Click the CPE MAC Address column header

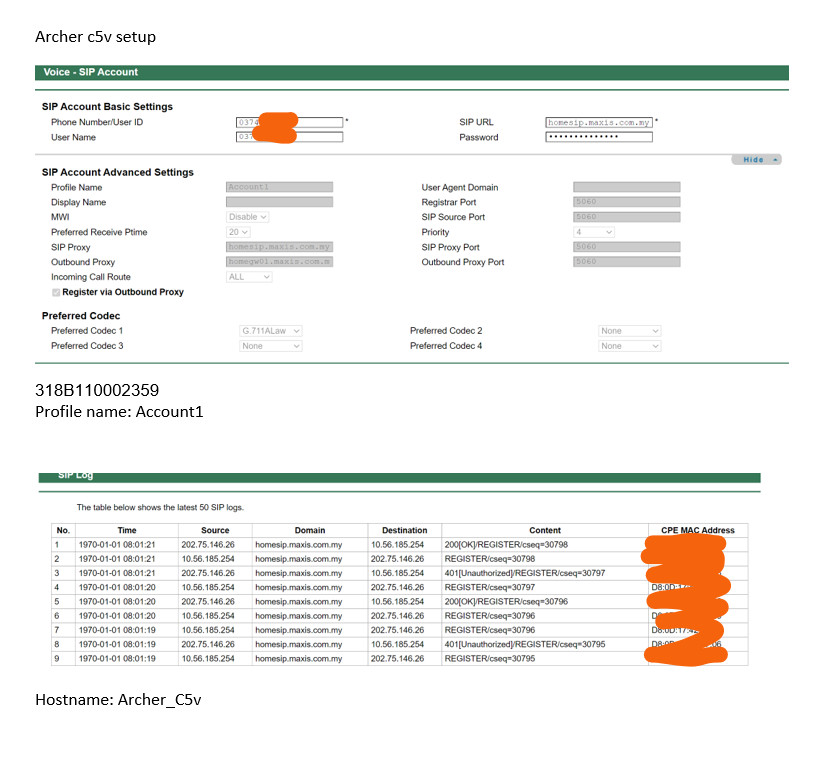click(698, 530)
